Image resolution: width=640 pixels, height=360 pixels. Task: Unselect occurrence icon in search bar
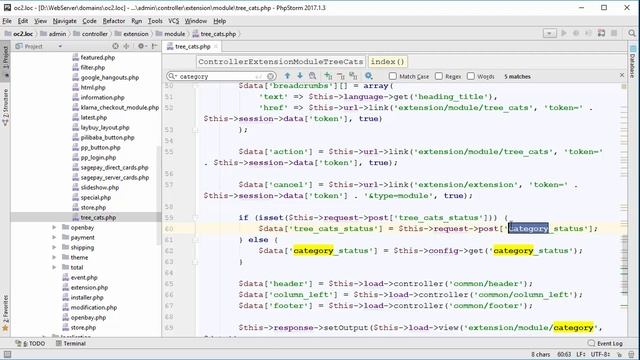click(341, 76)
